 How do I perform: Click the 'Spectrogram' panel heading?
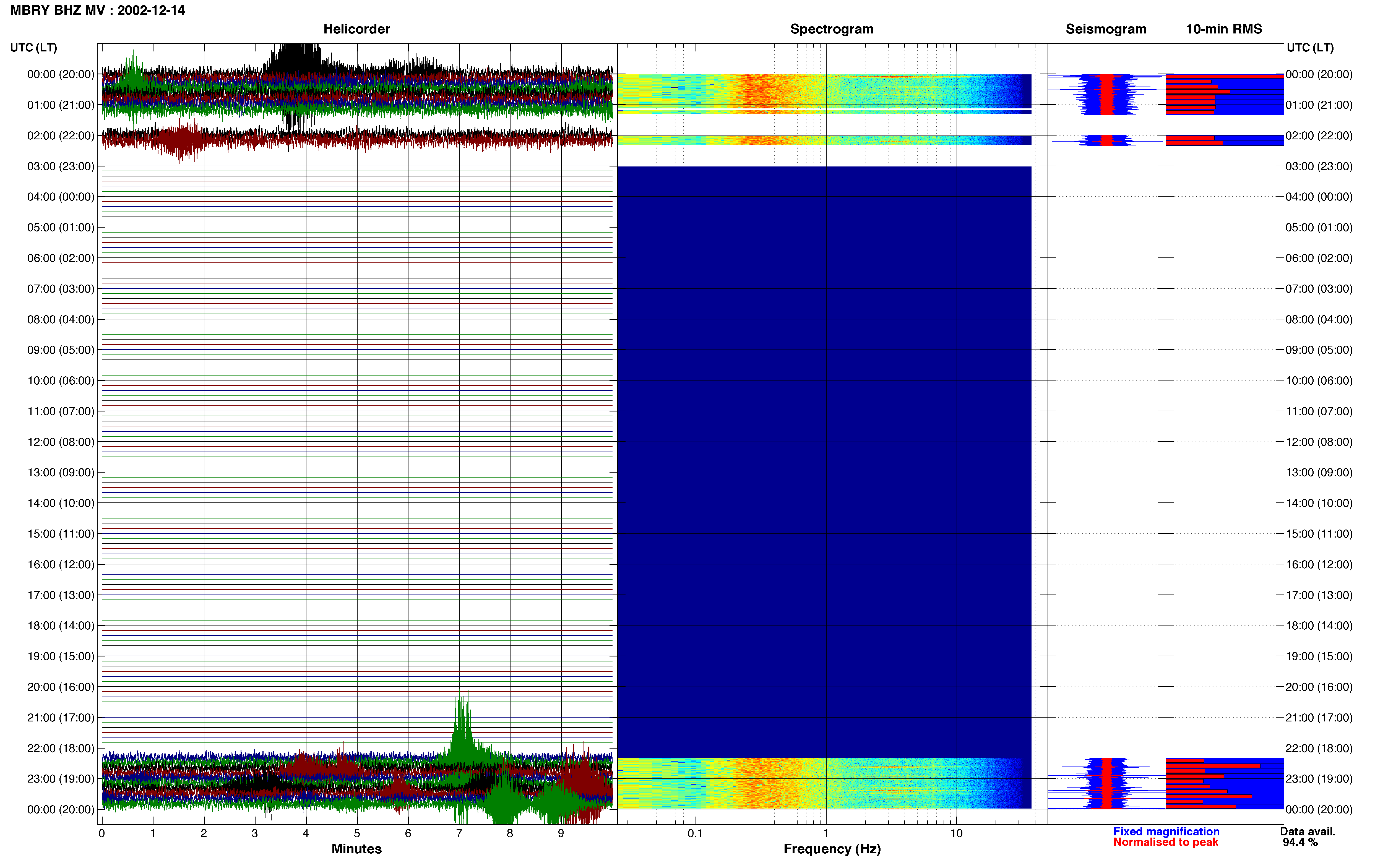click(x=832, y=29)
